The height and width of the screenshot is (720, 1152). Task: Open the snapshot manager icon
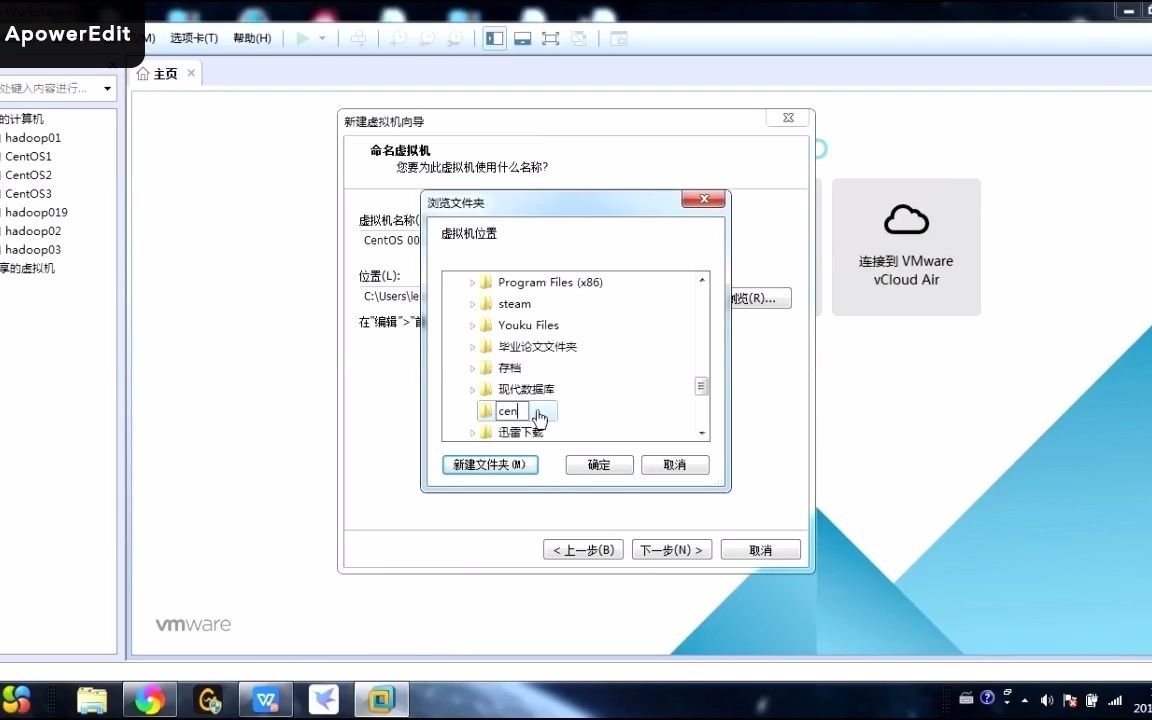tap(453, 37)
